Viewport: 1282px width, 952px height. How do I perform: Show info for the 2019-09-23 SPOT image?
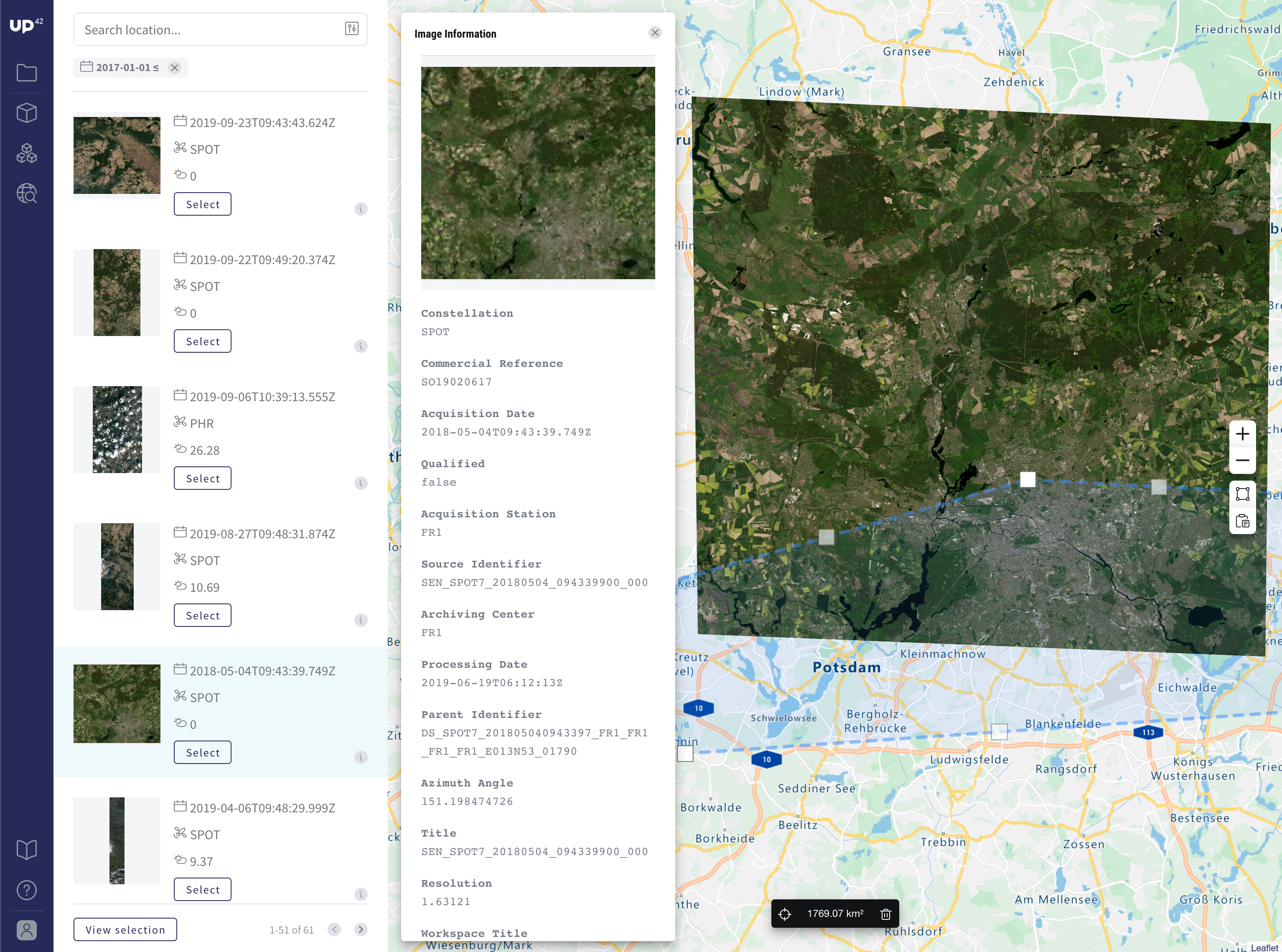(x=361, y=209)
